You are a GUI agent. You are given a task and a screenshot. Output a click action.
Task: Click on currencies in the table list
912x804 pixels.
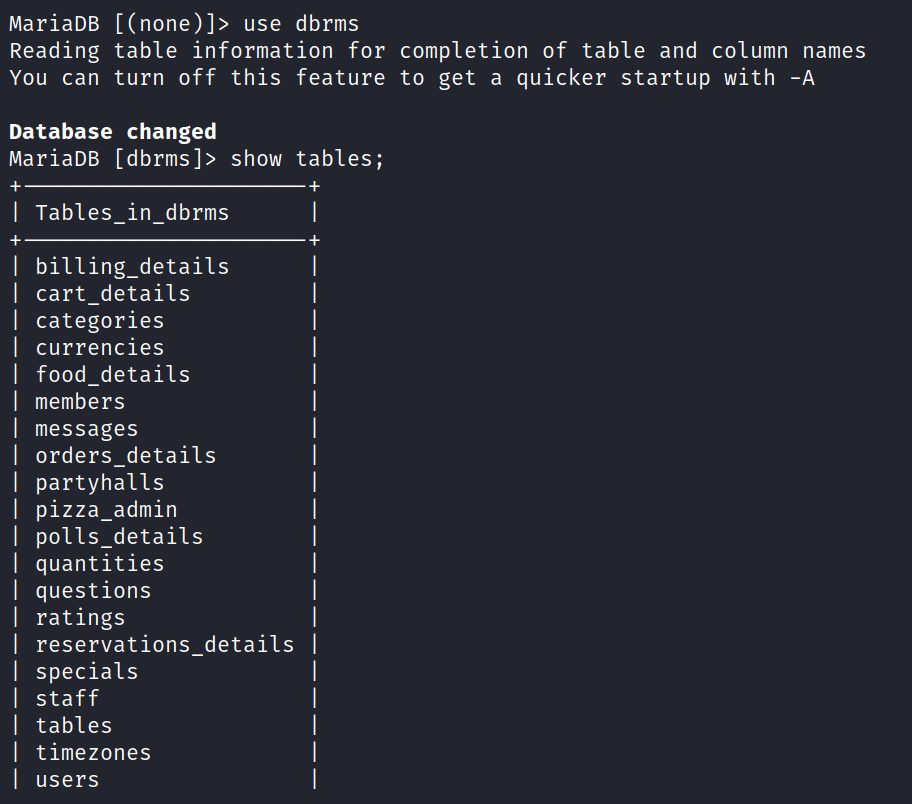(99, 348)
